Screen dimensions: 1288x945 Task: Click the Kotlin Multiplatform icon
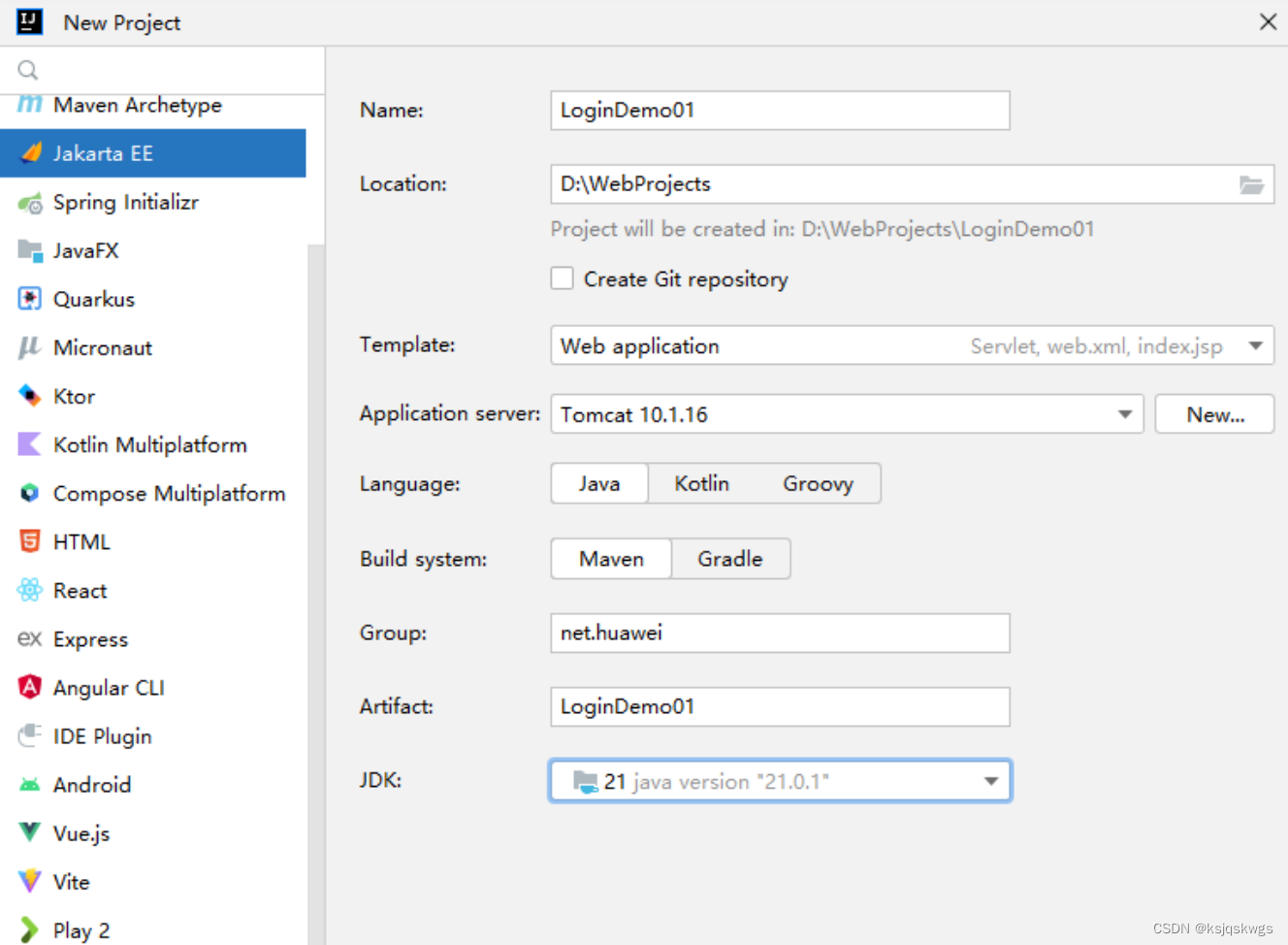click(x=30, y=444)
